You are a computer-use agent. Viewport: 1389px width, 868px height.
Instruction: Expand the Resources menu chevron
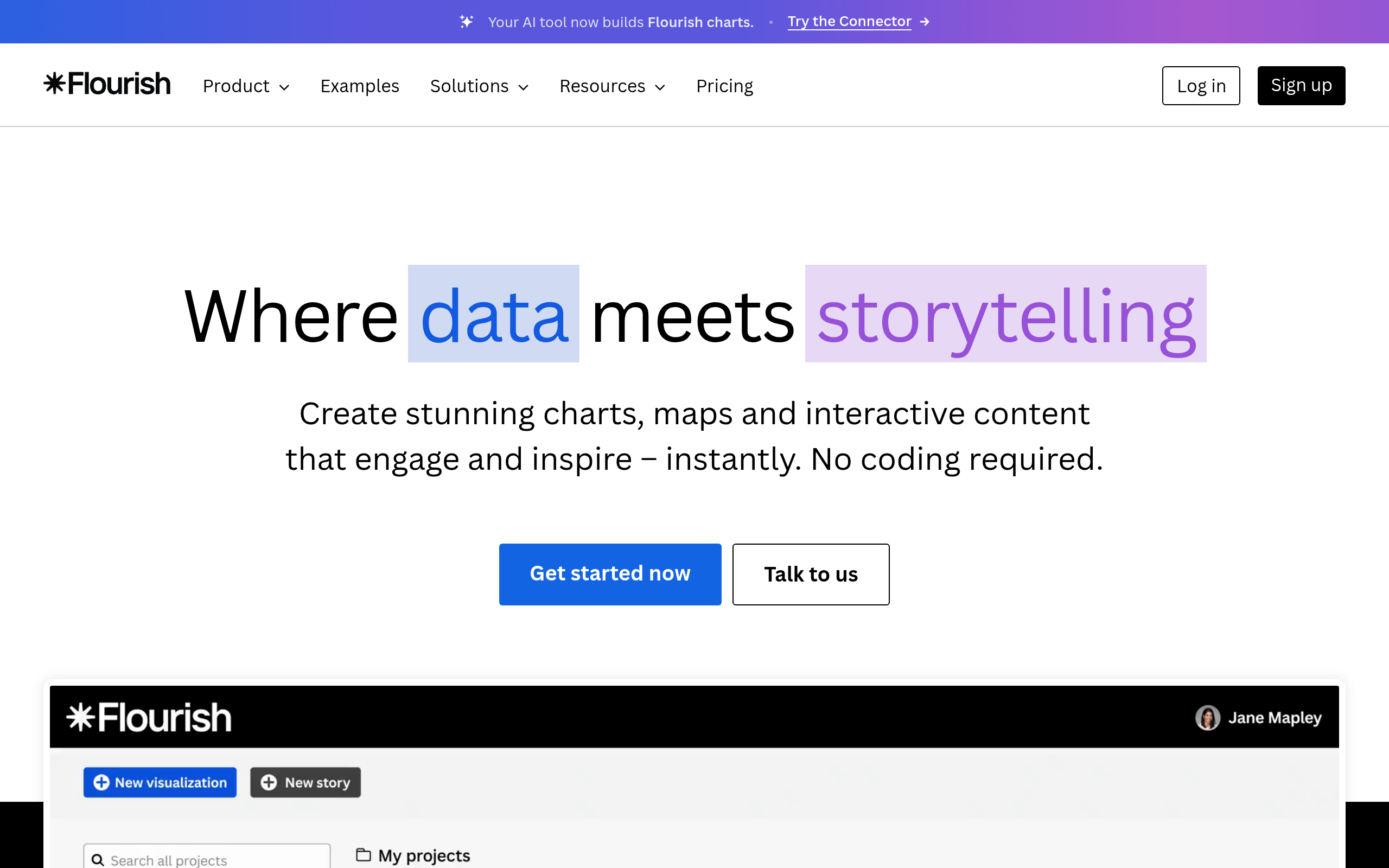click(660, 87)
